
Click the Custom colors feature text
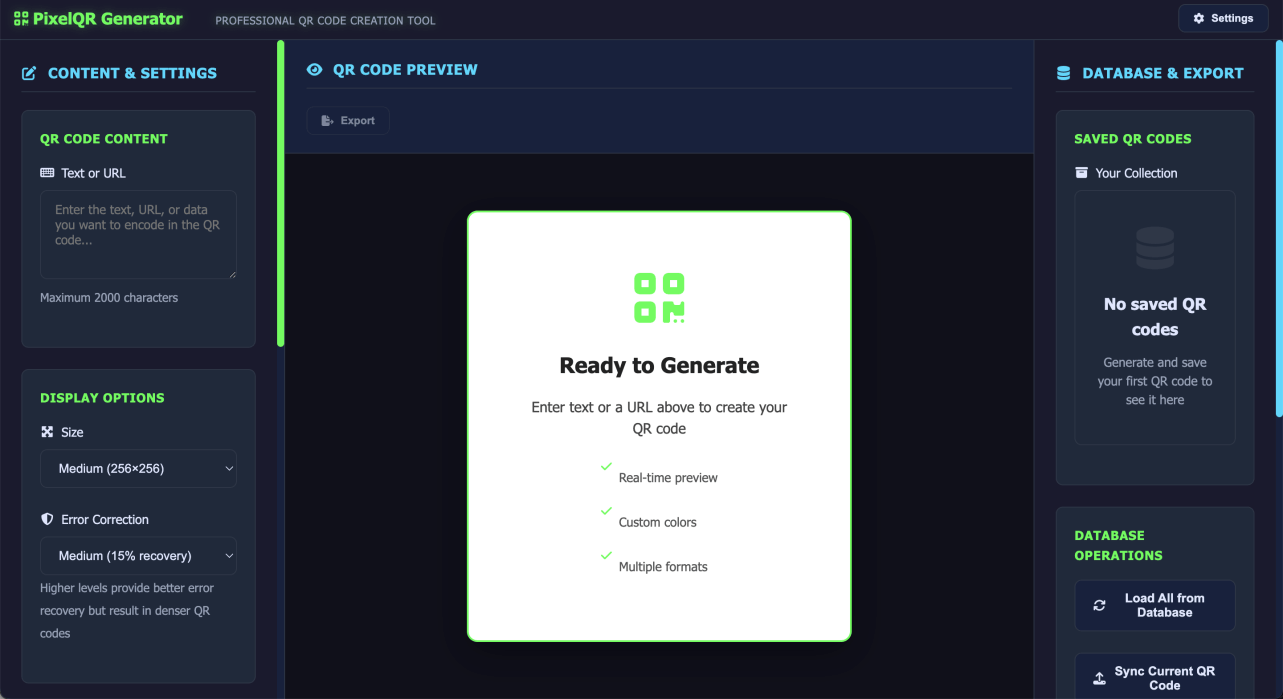pos(658,522)
